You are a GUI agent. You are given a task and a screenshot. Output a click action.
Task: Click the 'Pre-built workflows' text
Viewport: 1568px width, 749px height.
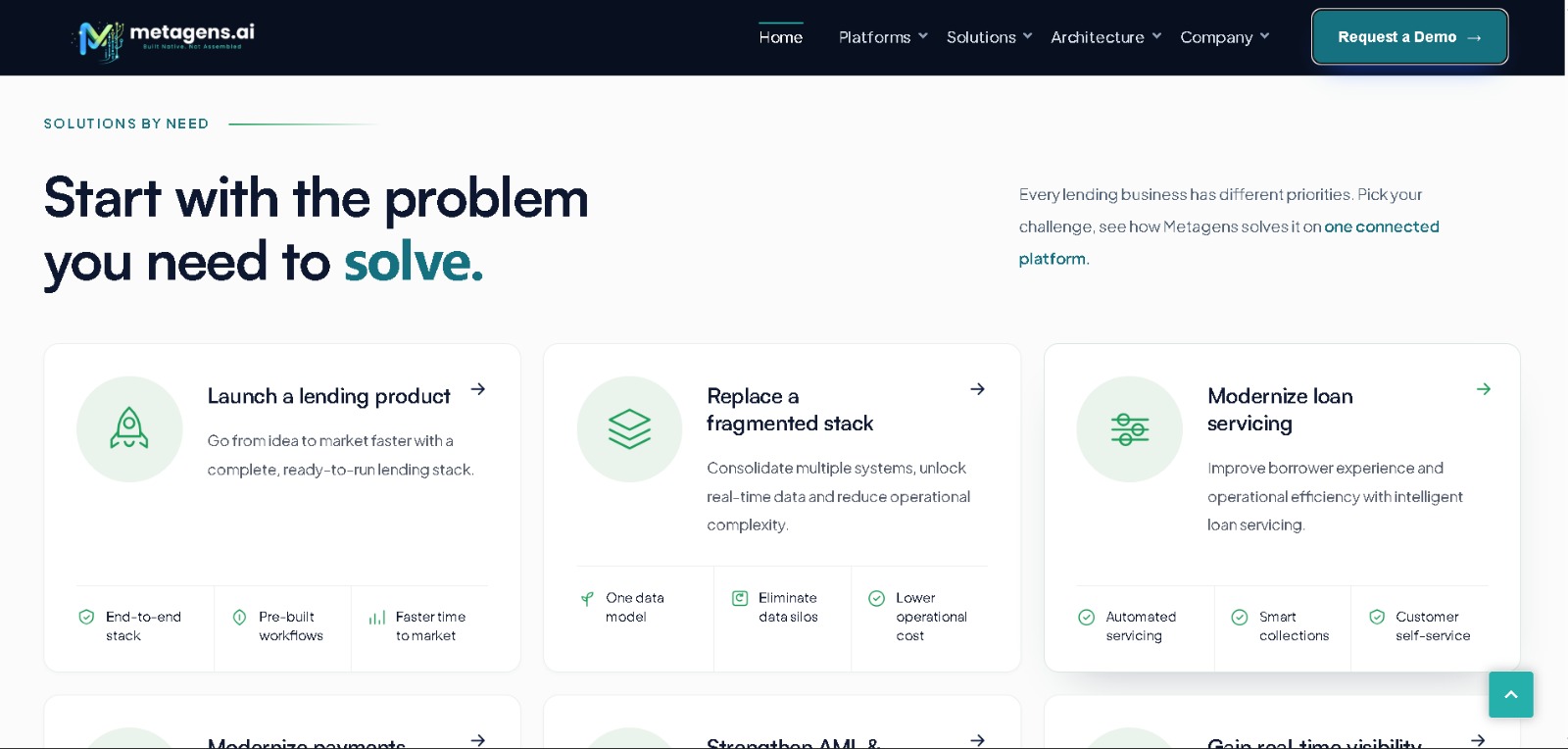click(x=291, y=626)
